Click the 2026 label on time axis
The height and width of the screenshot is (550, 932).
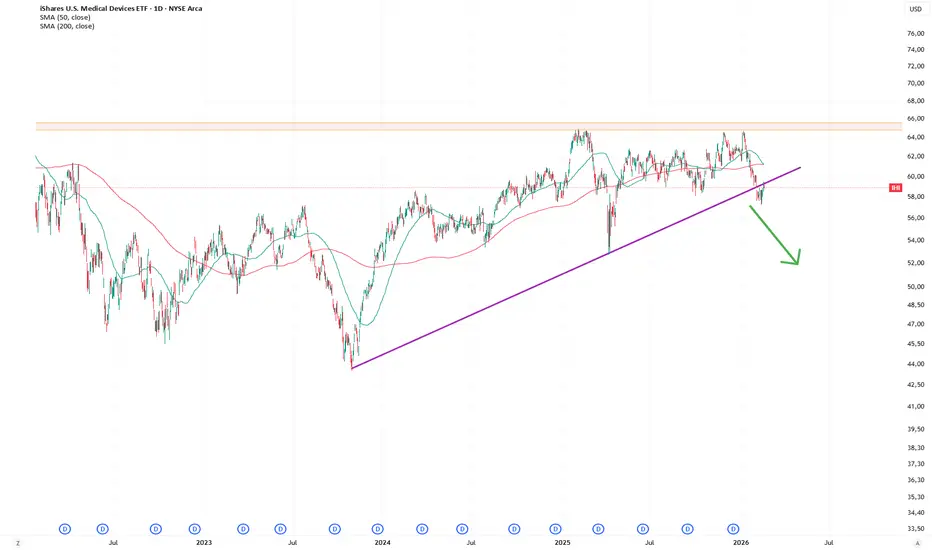pyautogui.click(x=741, y=543)
